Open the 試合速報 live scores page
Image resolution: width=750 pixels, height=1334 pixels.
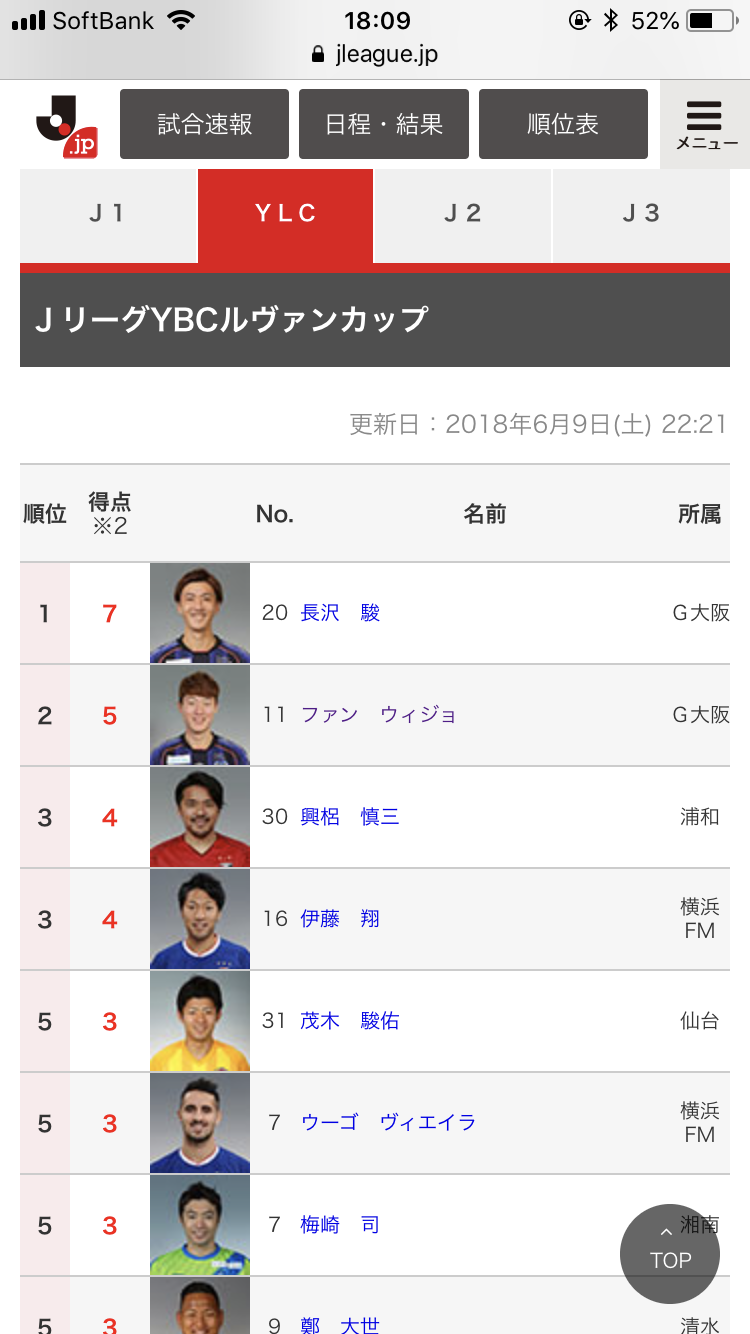[205, 124]
